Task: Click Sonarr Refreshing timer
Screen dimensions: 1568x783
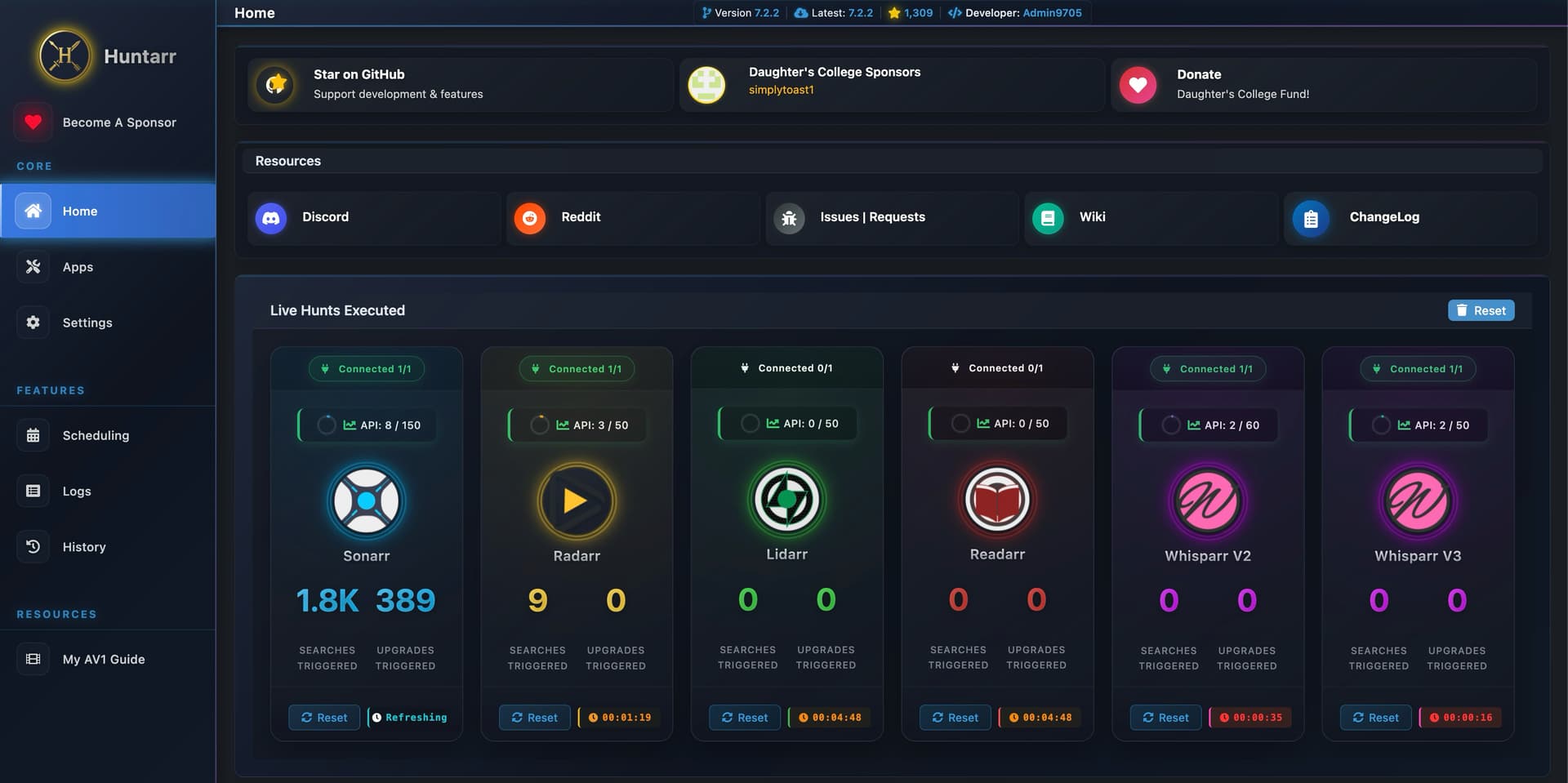Action: [x=409, y=717]
